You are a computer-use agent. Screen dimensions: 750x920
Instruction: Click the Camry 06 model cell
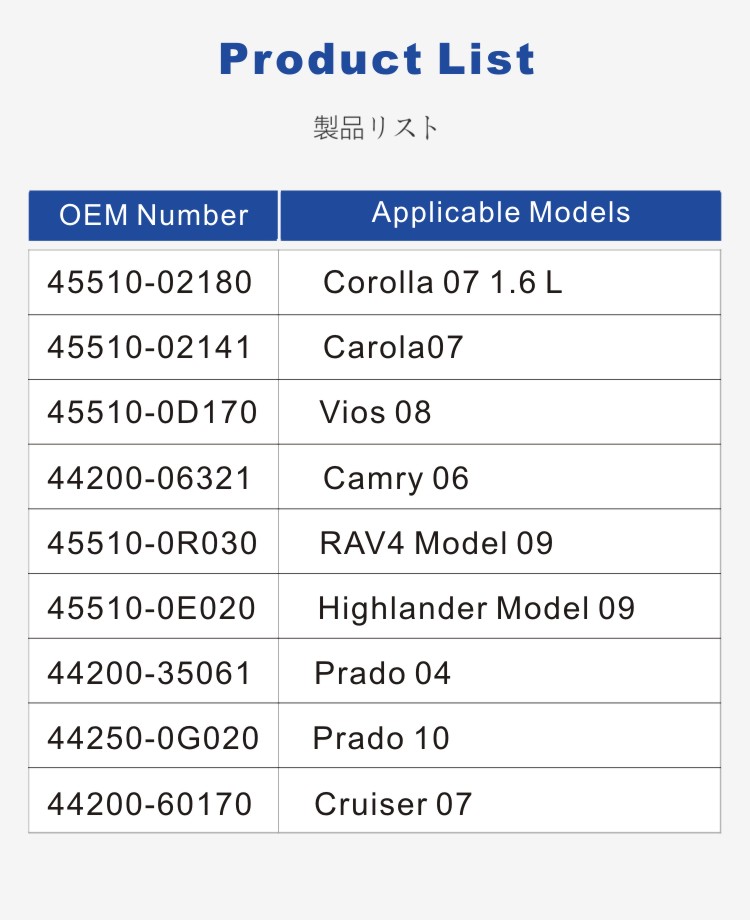coord(396,478)
